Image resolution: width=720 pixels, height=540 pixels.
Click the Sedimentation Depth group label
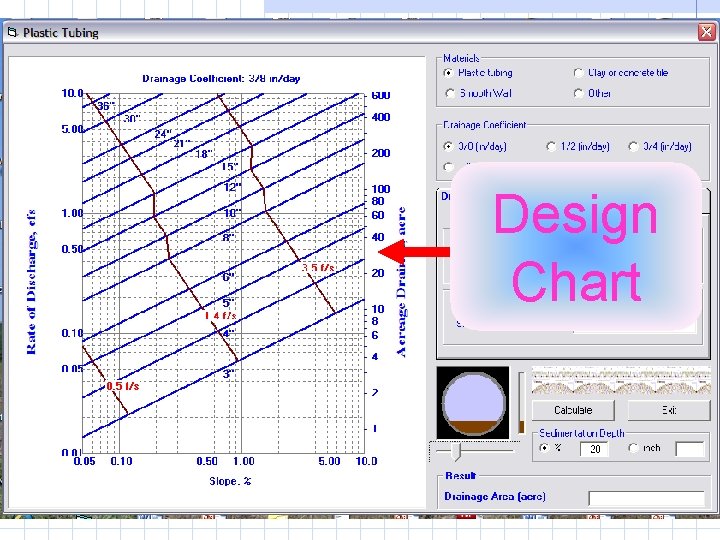581,433
